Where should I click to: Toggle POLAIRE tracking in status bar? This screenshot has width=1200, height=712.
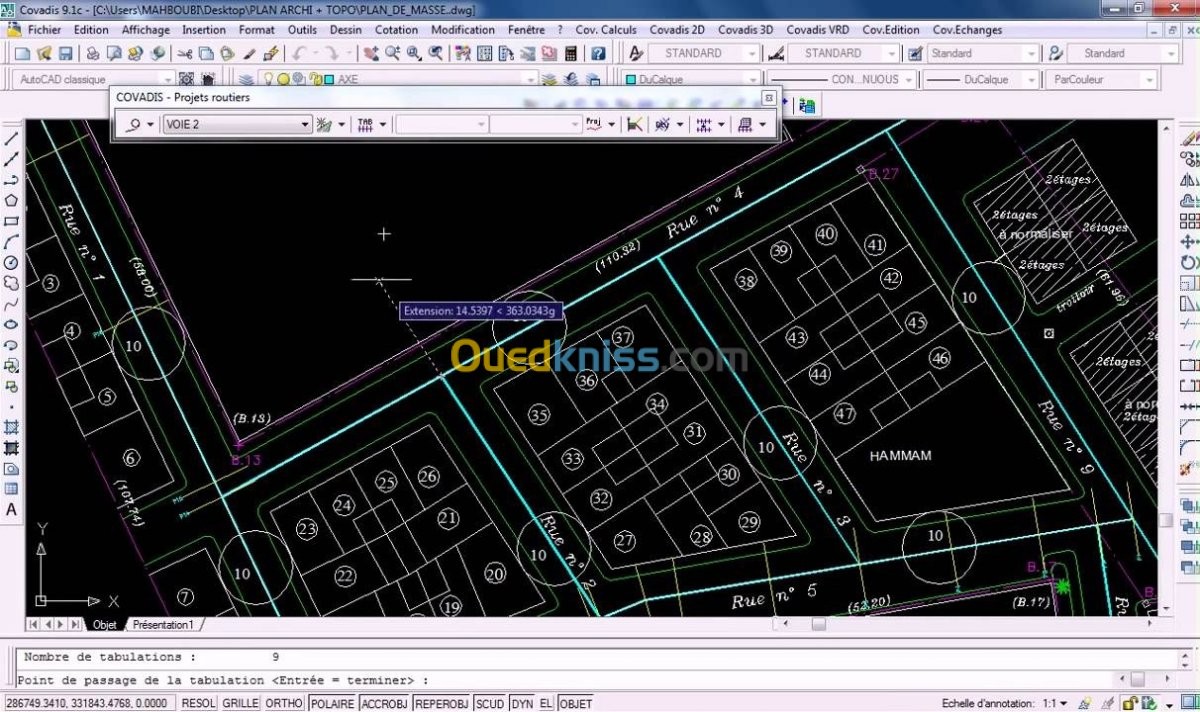click(x=332, y=703)
